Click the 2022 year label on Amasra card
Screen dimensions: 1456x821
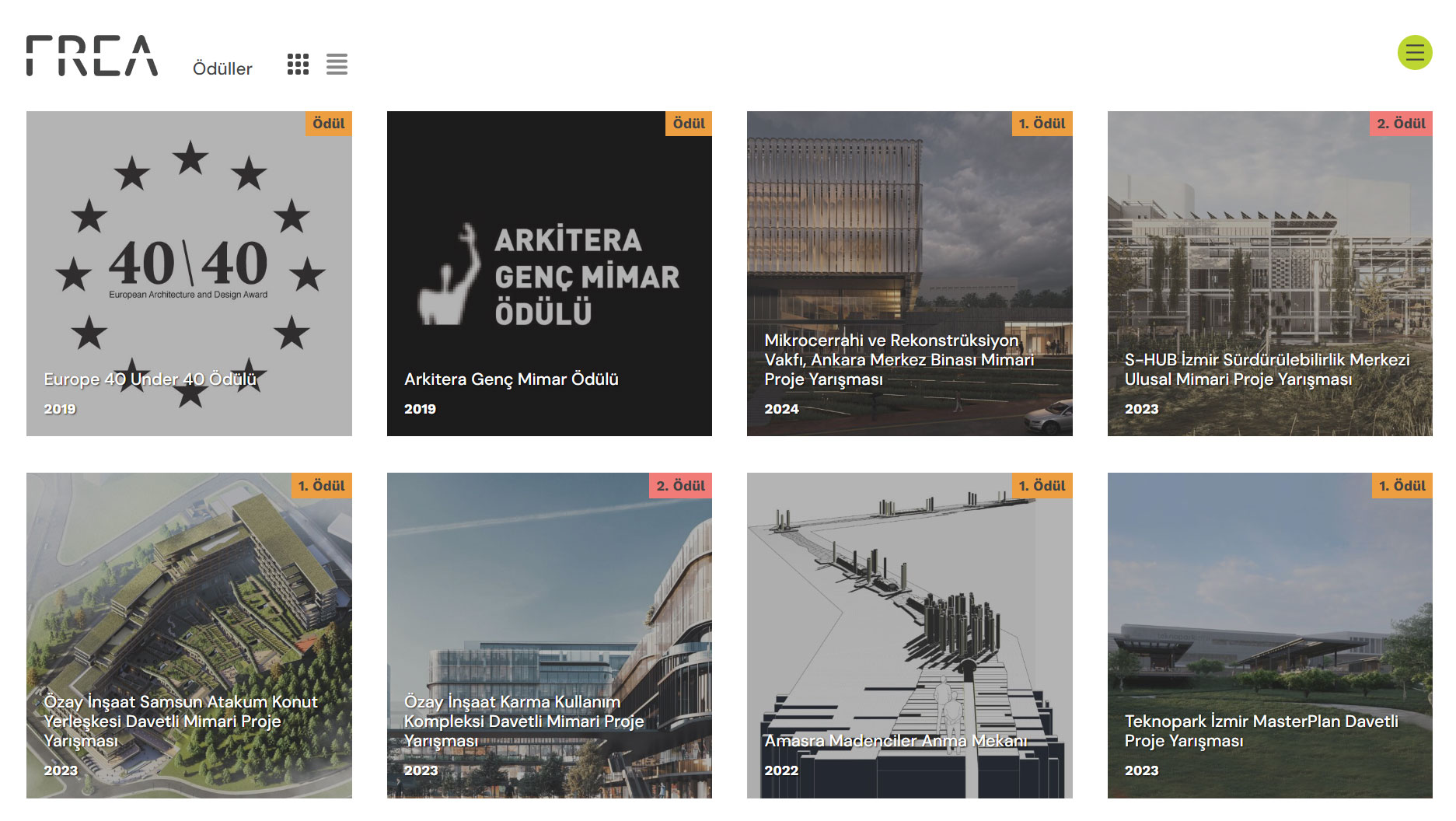click(780, 770)
